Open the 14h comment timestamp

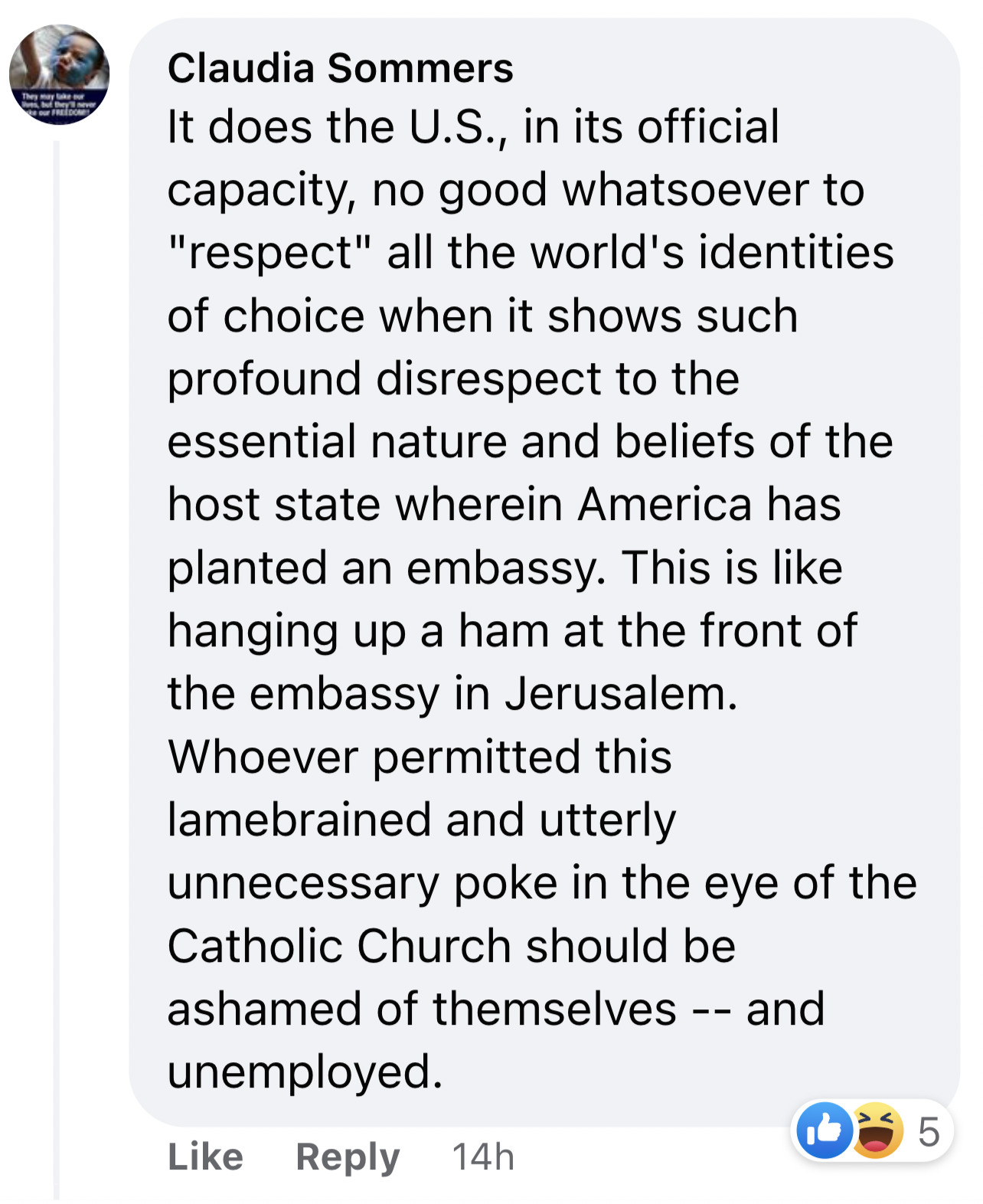click(x=483, y=1157)
